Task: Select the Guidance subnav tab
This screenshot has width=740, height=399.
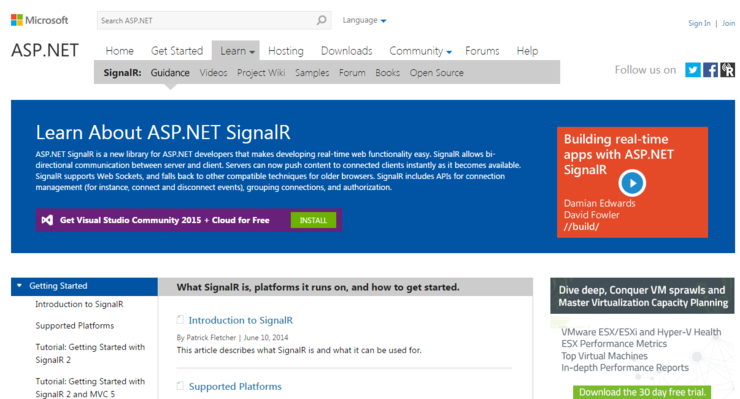Action: click(x=170, y=73)
